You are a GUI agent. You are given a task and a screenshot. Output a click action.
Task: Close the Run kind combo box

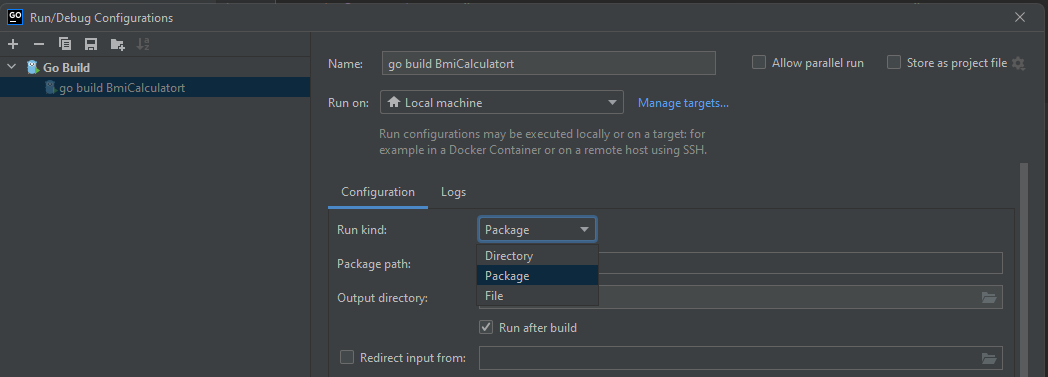tap(537, 229)
